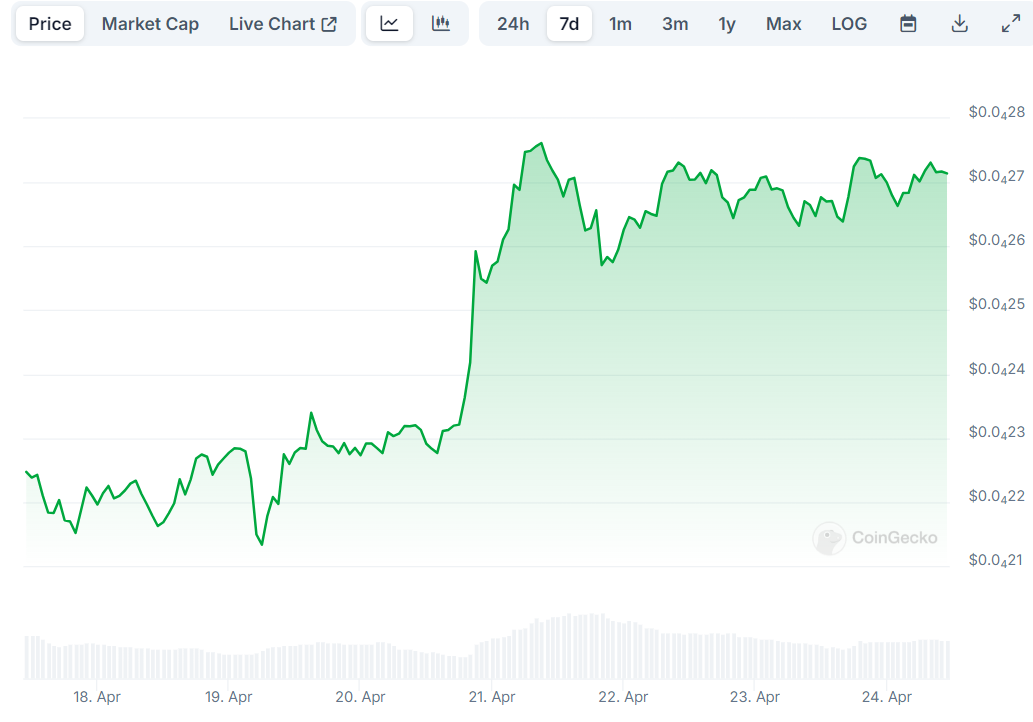Click the volume bars near 22. Apr

click(x=623, y=649)
